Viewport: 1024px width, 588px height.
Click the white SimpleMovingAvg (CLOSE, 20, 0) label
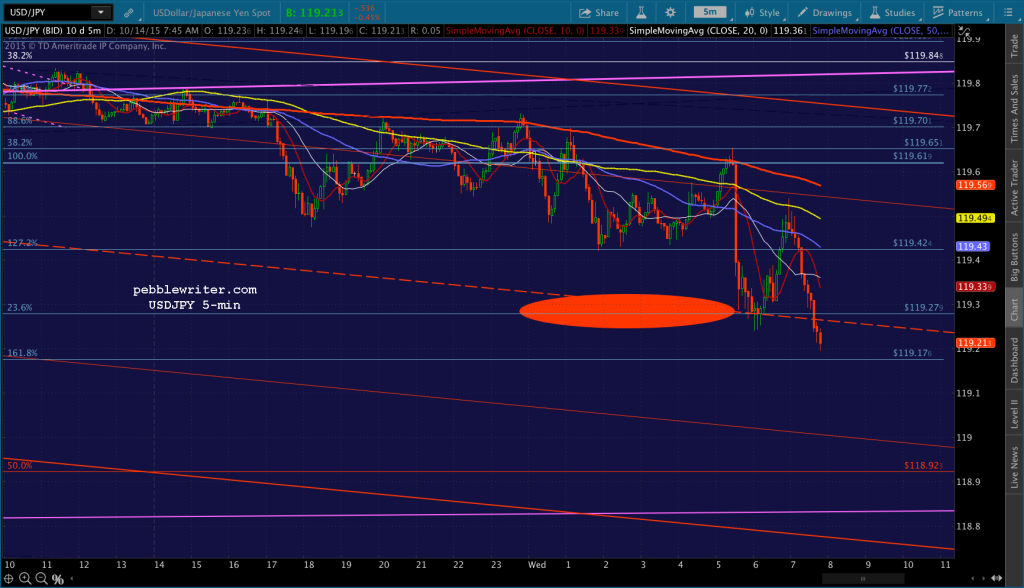coord(699,31)
